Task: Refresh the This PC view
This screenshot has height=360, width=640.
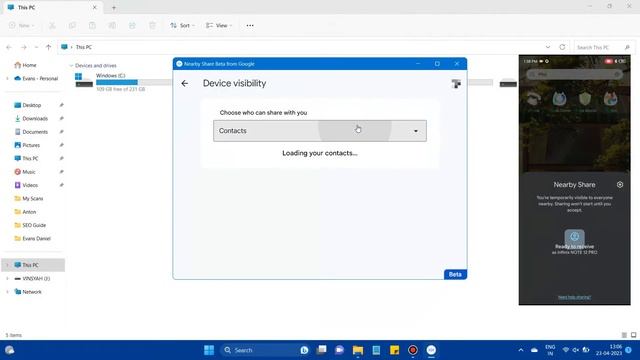Action: coord(562,47)
